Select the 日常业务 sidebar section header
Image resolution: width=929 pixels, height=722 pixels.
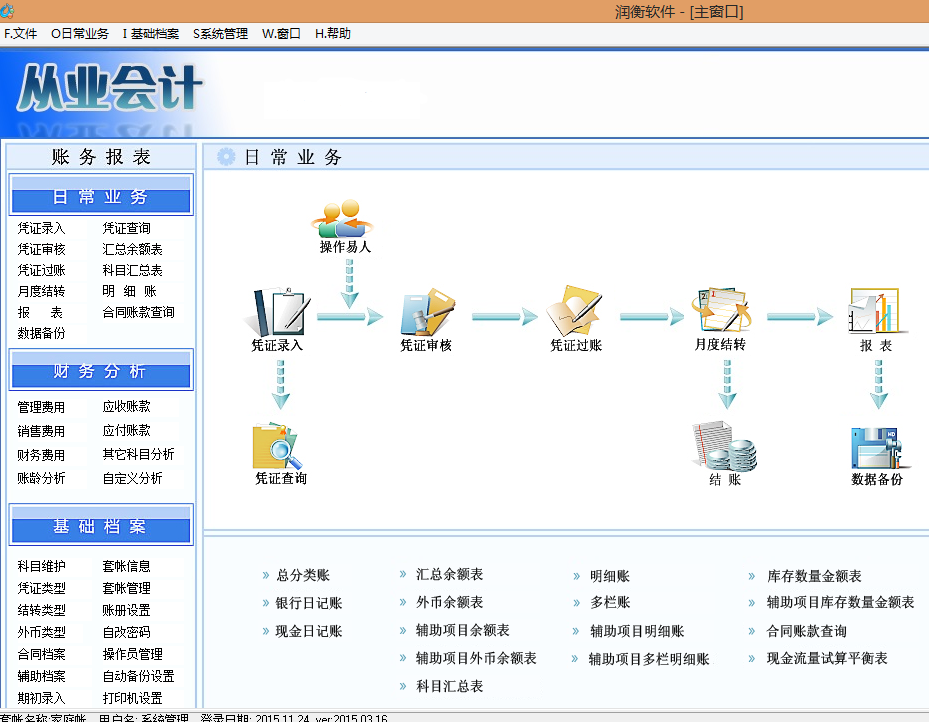[101, 195]
